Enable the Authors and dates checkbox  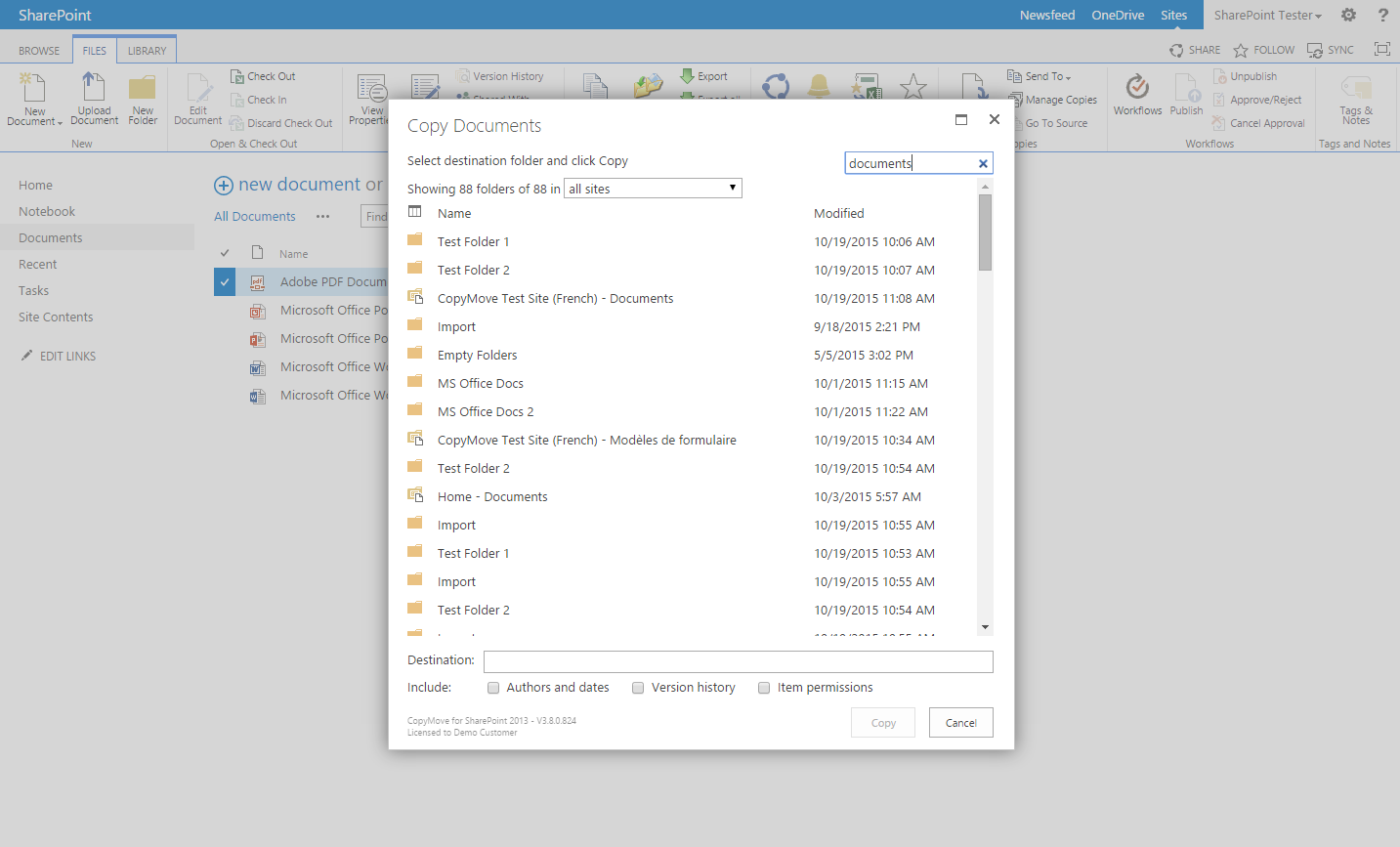tap(493, 688)
